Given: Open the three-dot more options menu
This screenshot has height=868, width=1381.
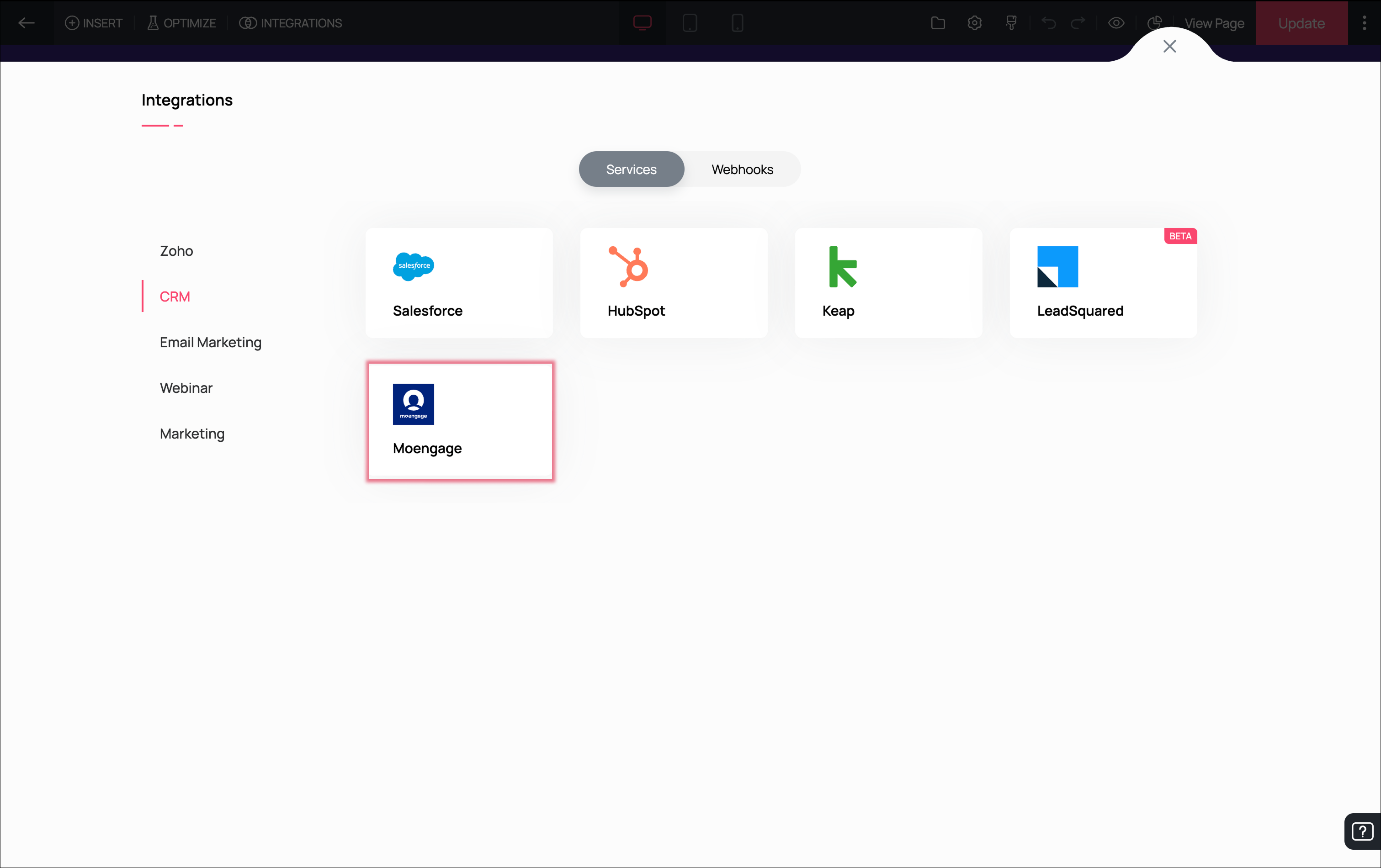Looking at the screenshot, I should [x=1365, y=23].
